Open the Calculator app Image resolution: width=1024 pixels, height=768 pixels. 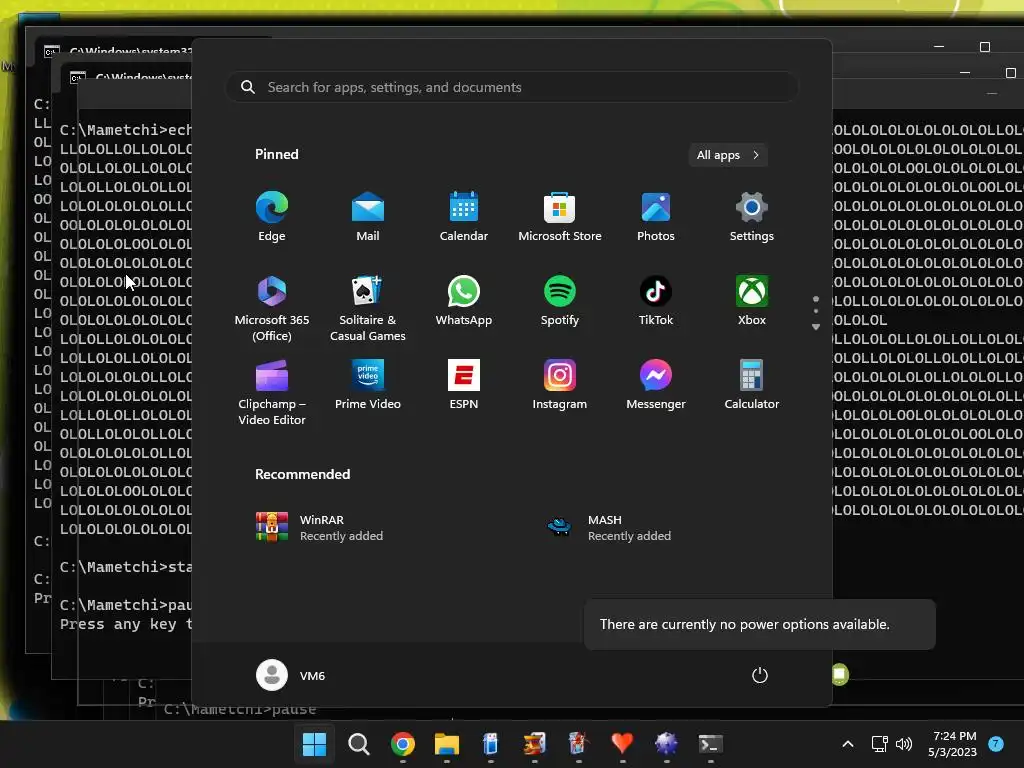click(x=752, y=385)
